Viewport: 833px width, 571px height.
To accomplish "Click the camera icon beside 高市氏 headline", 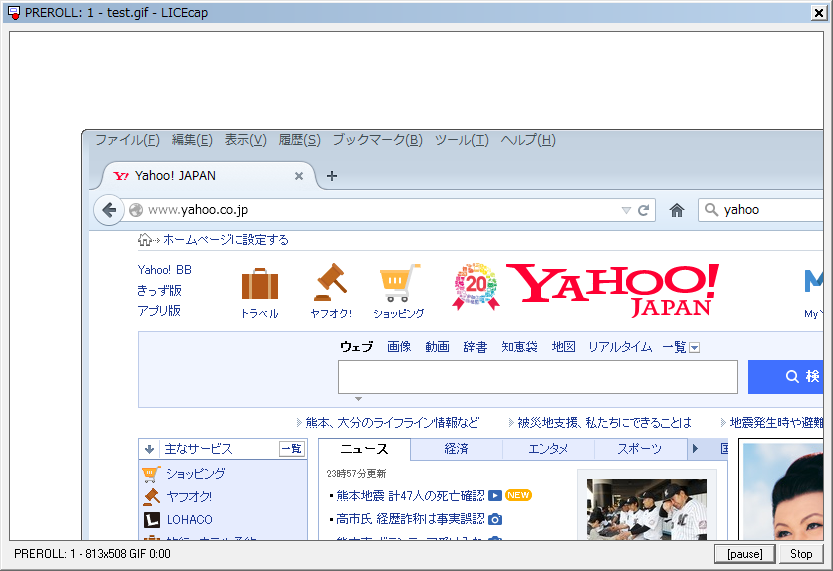I will [x=495, y=519].
